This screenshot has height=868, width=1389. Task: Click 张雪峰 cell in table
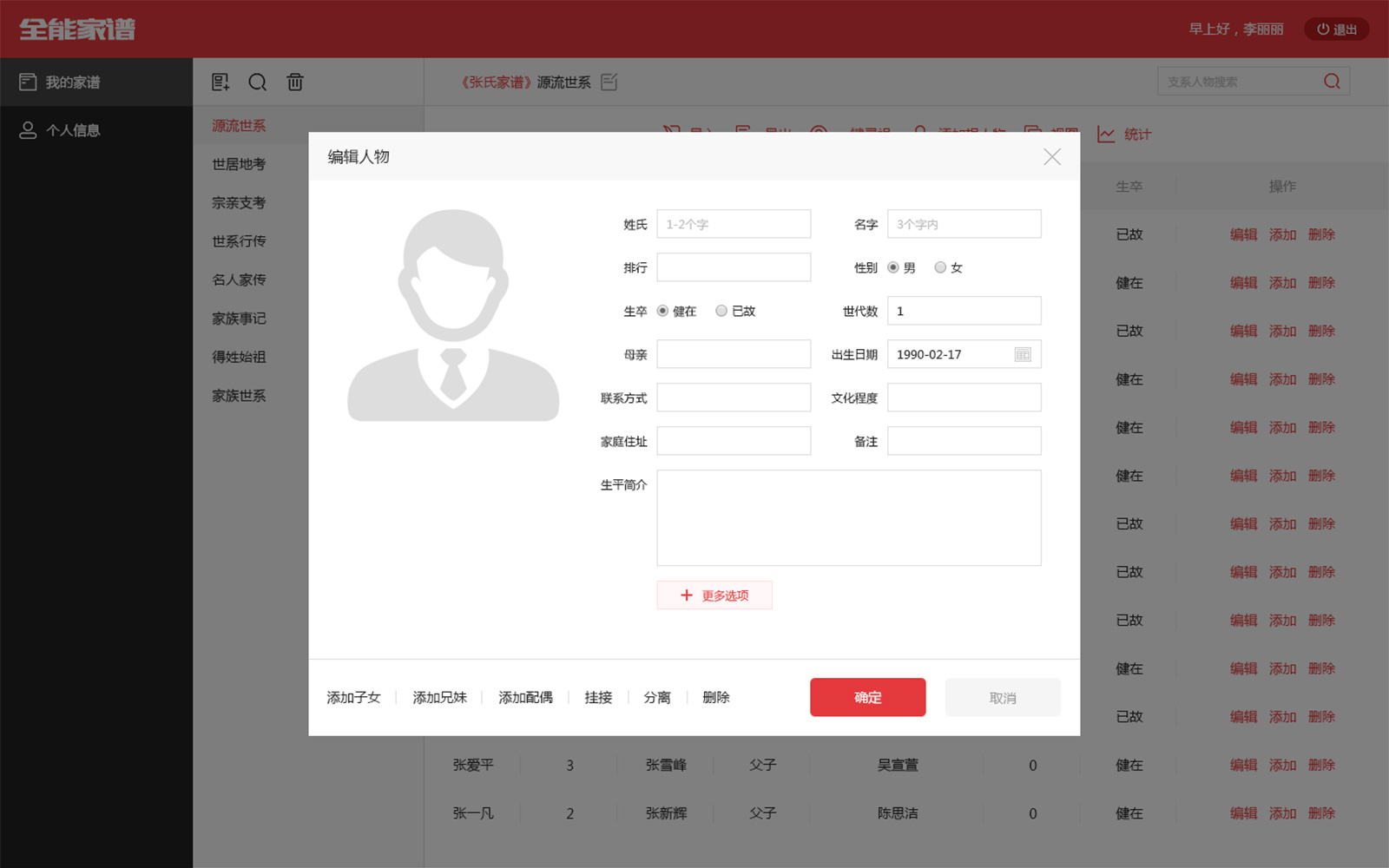pyautogui.click(x=666, y=765)
